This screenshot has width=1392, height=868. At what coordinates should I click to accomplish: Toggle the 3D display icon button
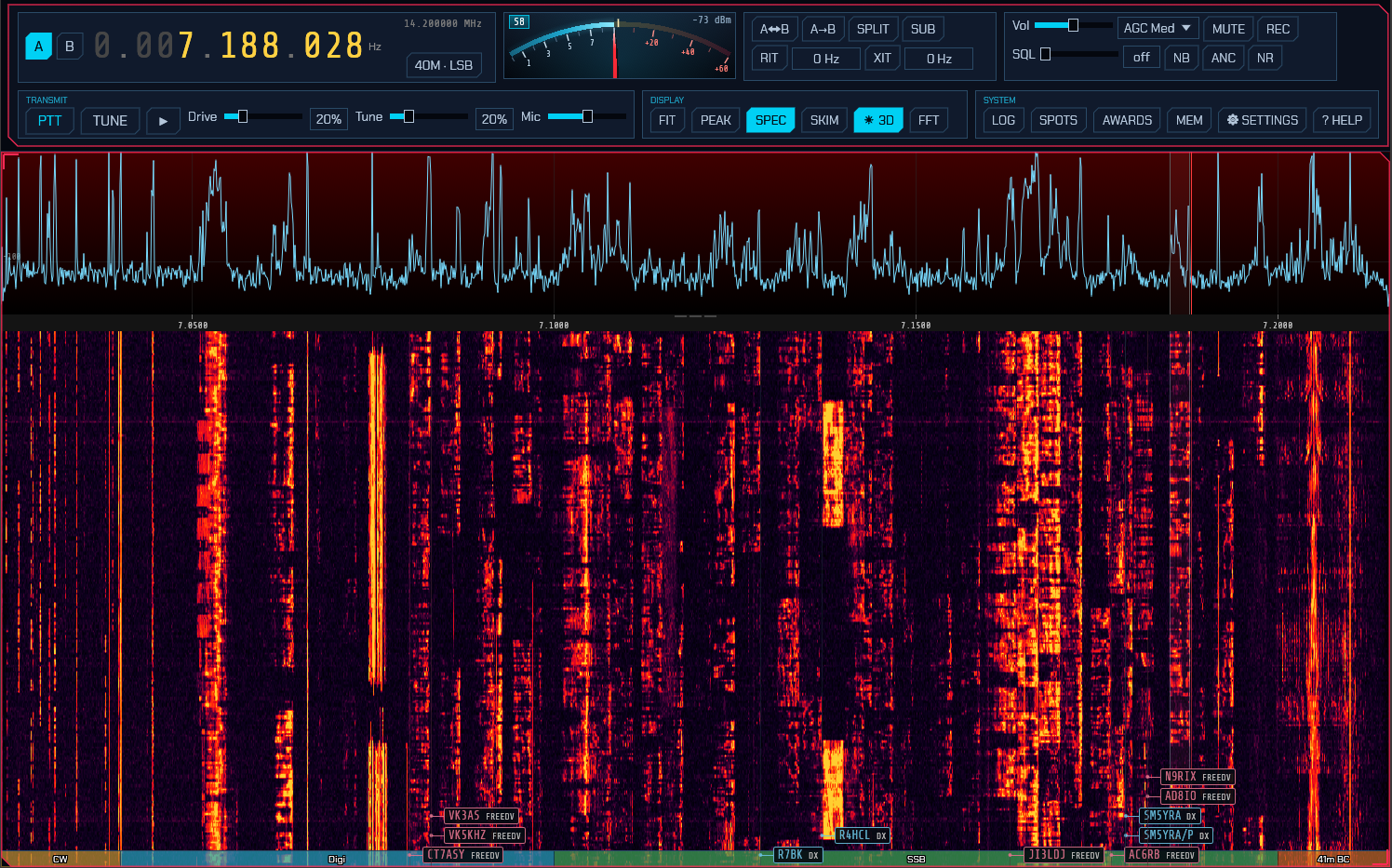pyautogui.click(x=878, y=120)
